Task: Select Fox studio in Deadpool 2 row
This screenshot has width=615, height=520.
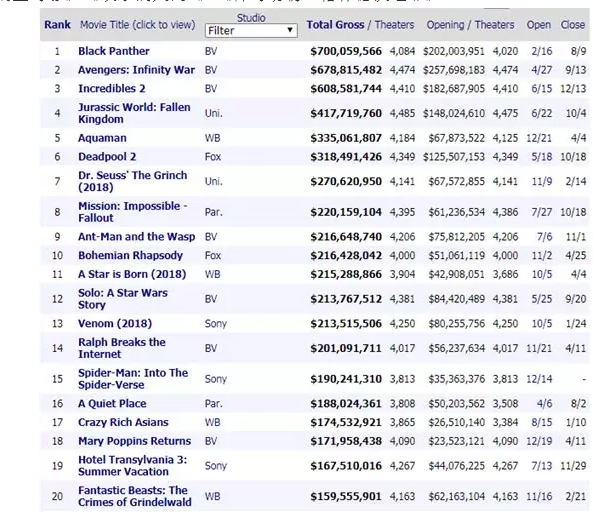Action: 213,157
